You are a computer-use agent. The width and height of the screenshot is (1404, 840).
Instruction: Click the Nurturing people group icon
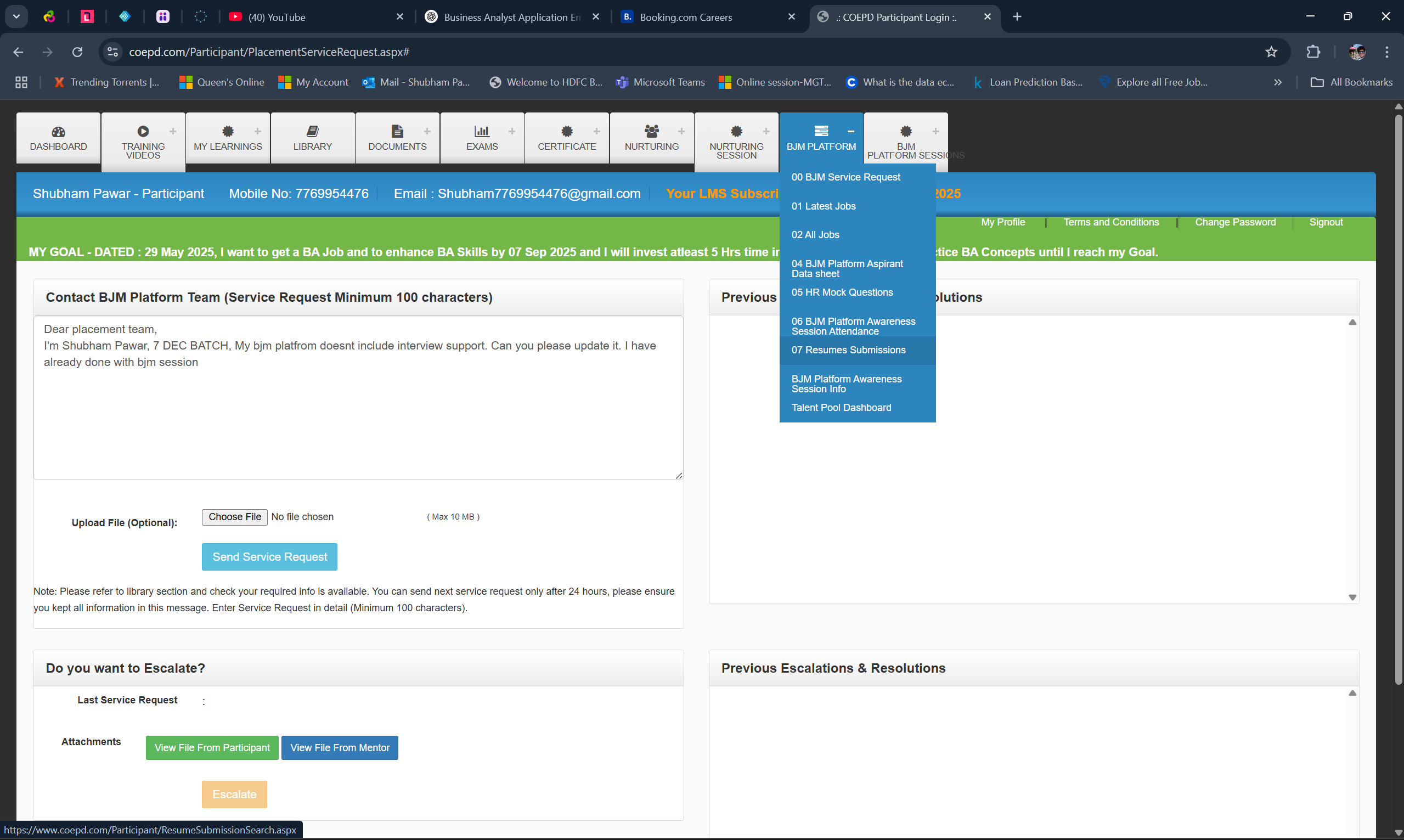click(x=651, y=131)
